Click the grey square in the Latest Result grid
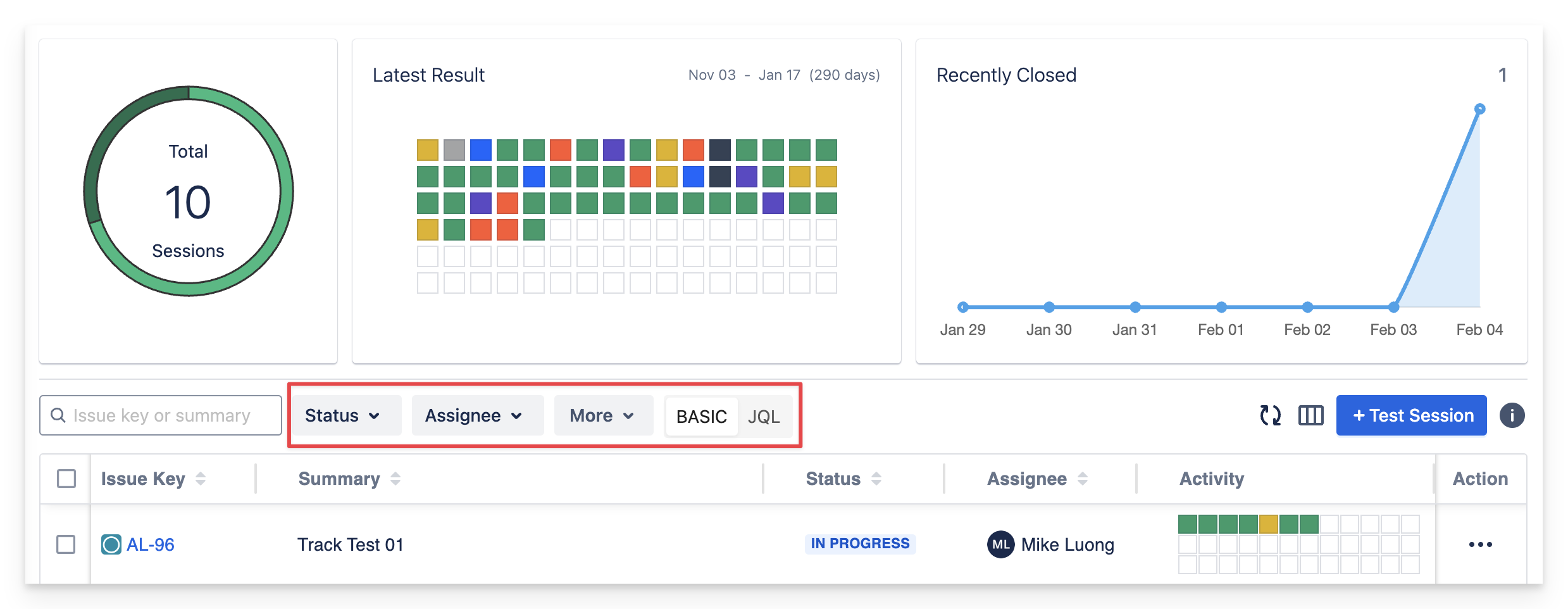 tap(454, 150)
